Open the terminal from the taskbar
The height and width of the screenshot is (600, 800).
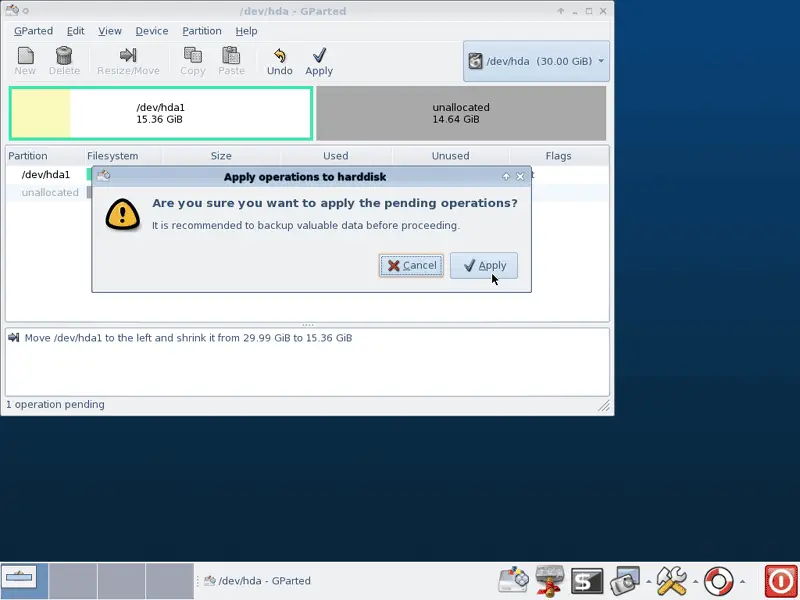[587, 581]
